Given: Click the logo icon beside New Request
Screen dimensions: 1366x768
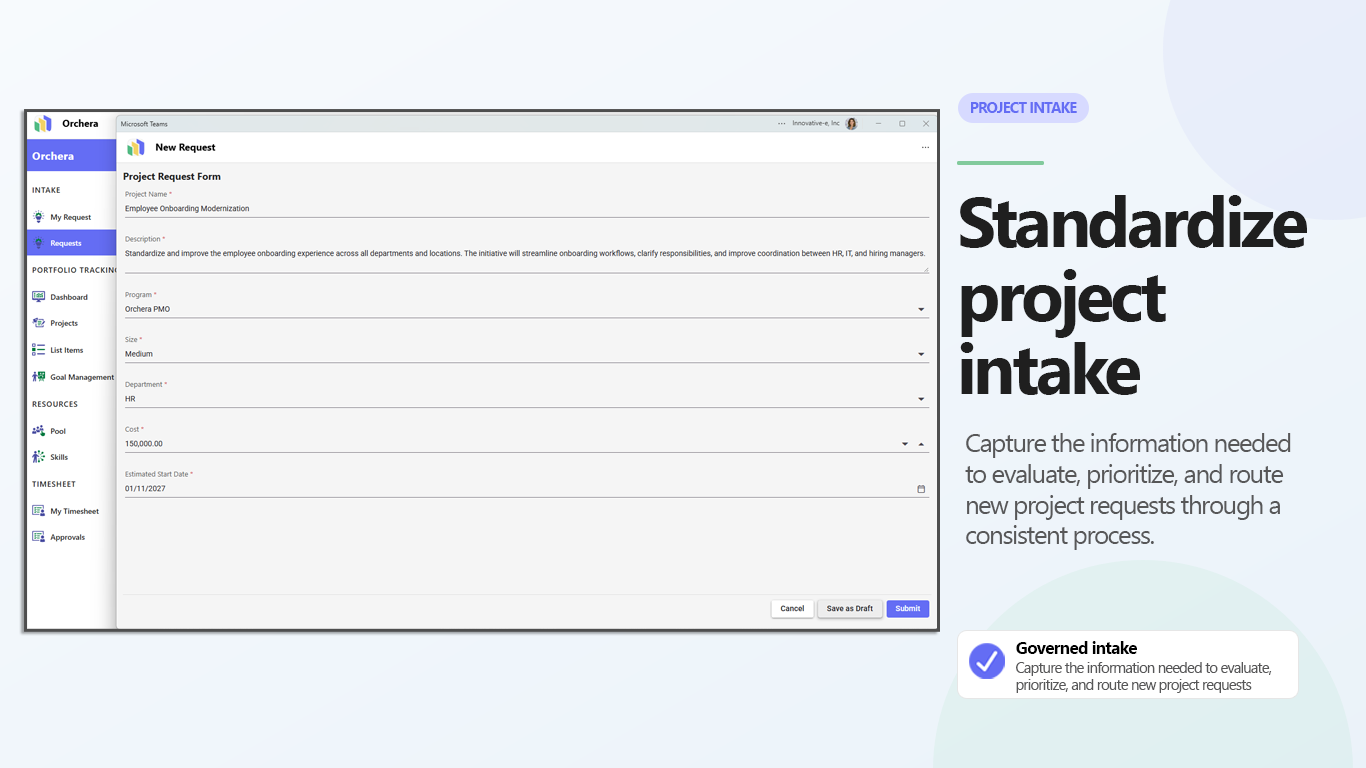Looking at the screenshot, I should (136, 147).
